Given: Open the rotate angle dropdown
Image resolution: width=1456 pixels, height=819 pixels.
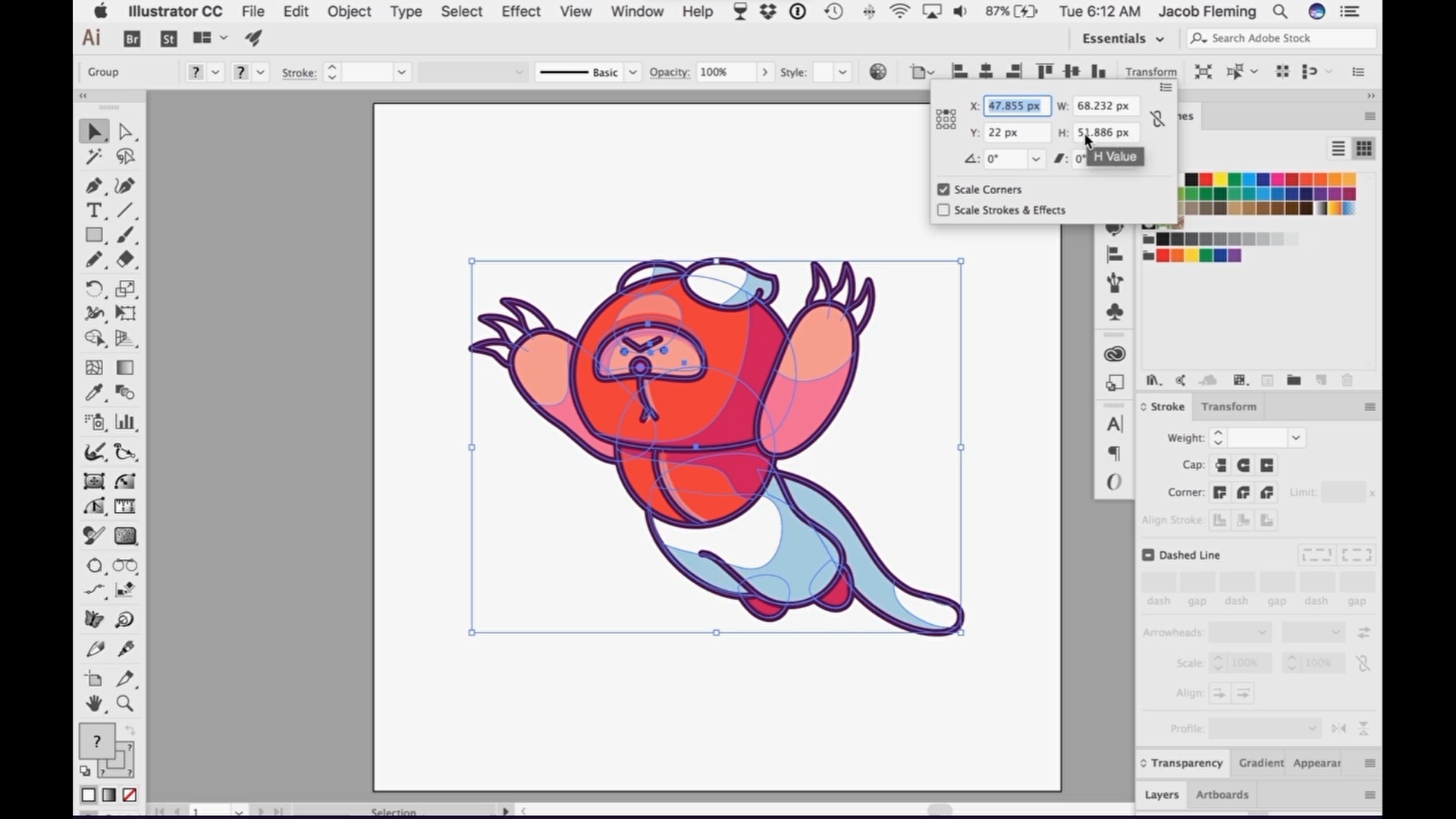Looking at the screenshot, I should (x=1035, y=159).
